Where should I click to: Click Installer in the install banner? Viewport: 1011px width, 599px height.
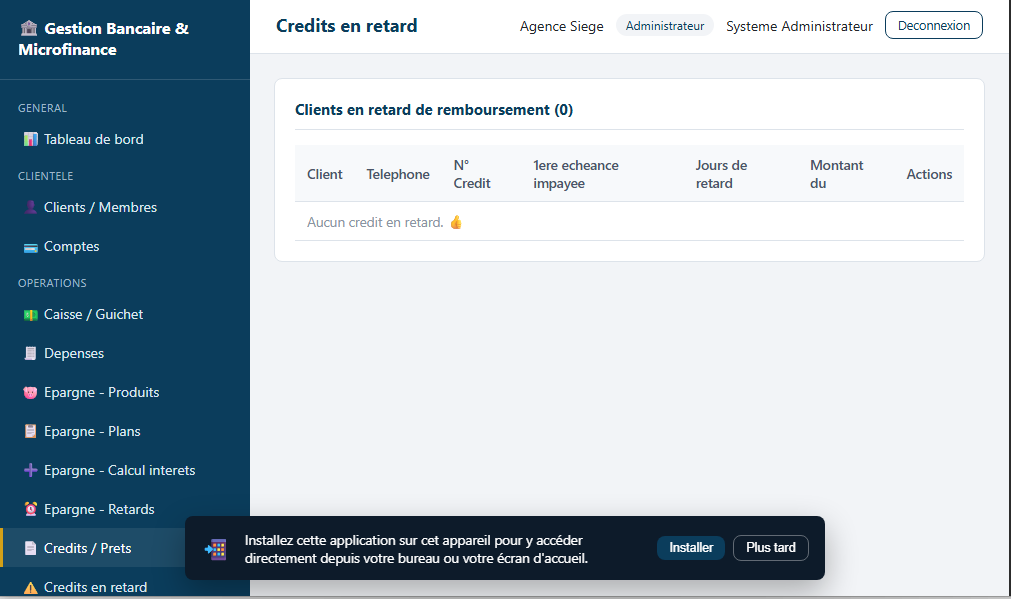point(691,547)
